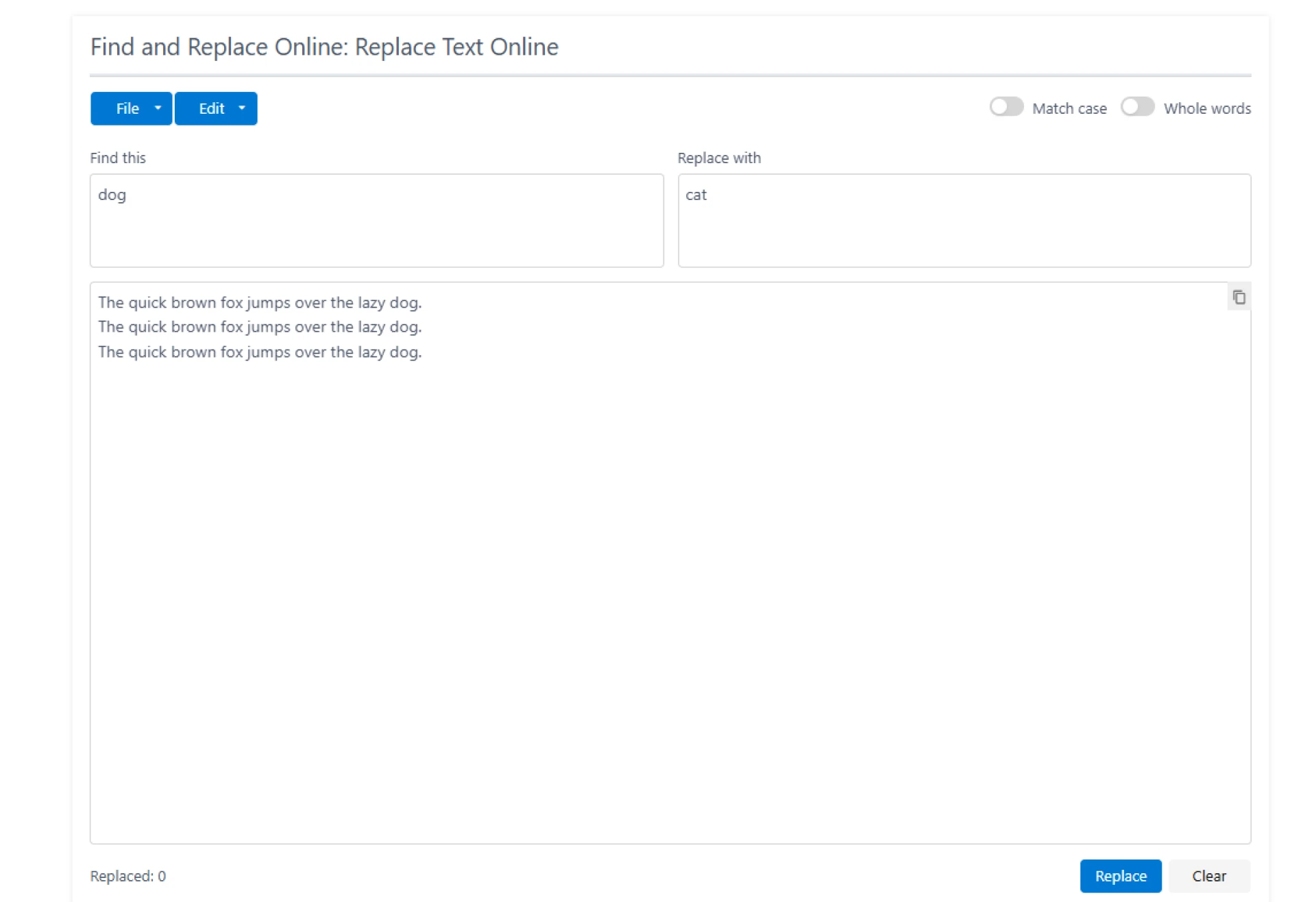This screenshot has width=1316, height=902.
Task: Select the word dog in Find this
Action: (112, 195)
